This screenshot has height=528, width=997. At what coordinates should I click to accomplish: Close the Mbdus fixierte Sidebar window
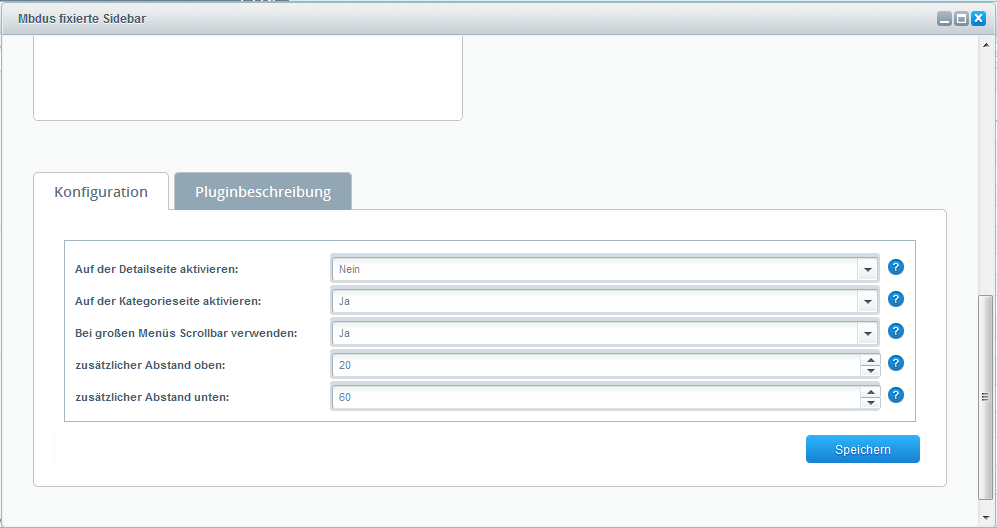click(x=978, y=18)
